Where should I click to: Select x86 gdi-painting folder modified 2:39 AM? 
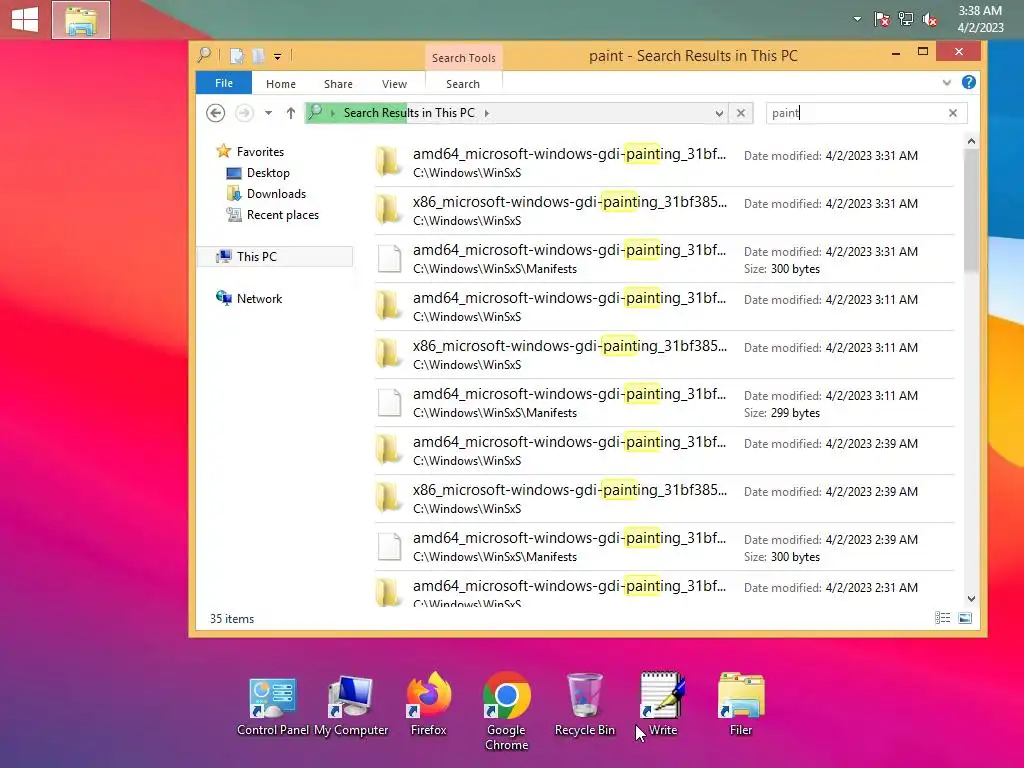pyautogui.click(x=664, y=499)
